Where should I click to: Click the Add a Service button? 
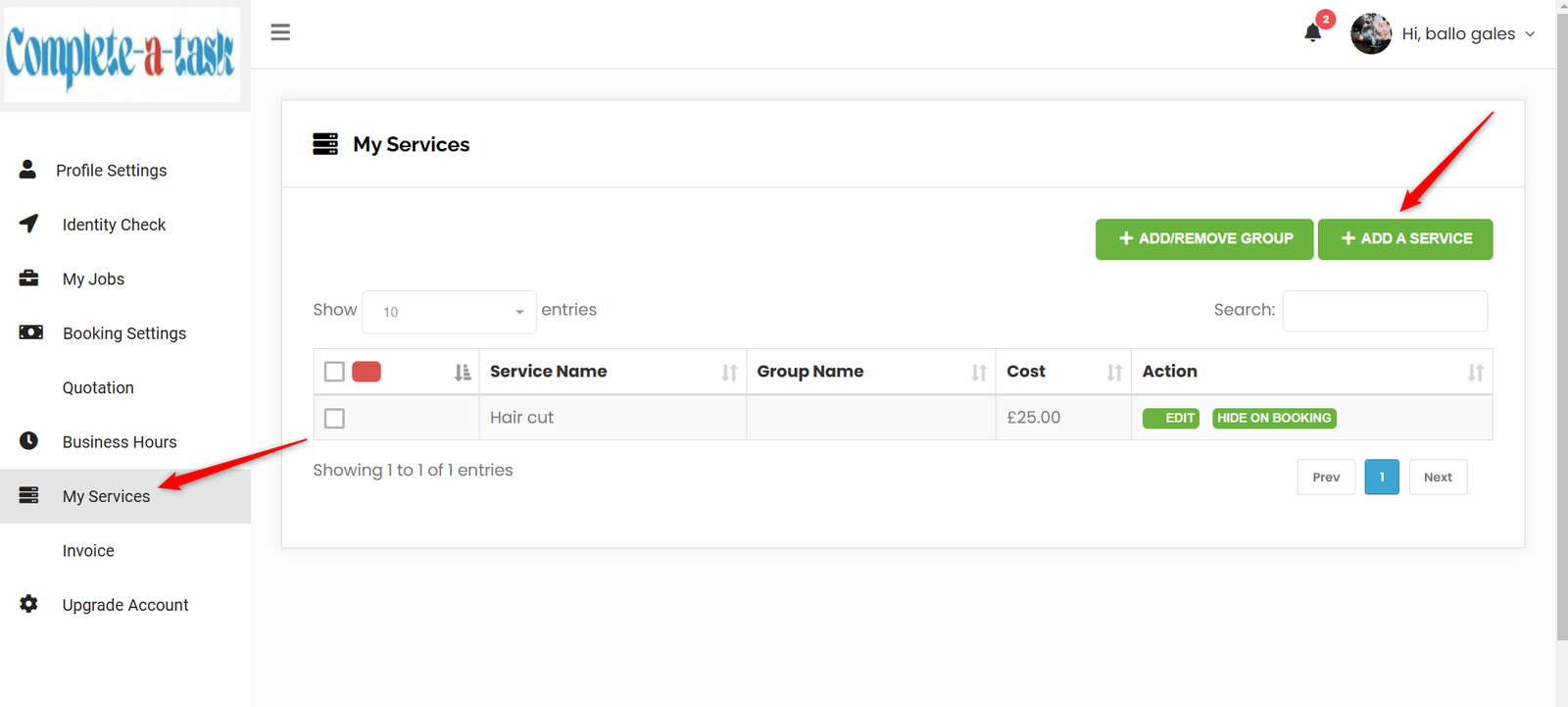[1404, 239]
